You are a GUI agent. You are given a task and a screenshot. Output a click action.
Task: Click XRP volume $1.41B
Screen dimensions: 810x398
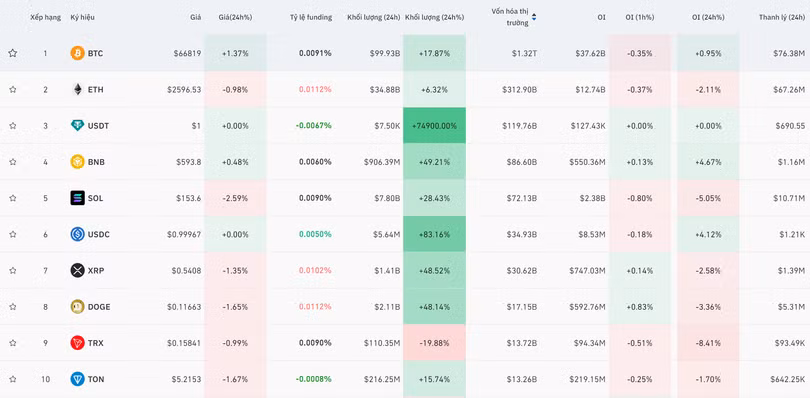387,270
